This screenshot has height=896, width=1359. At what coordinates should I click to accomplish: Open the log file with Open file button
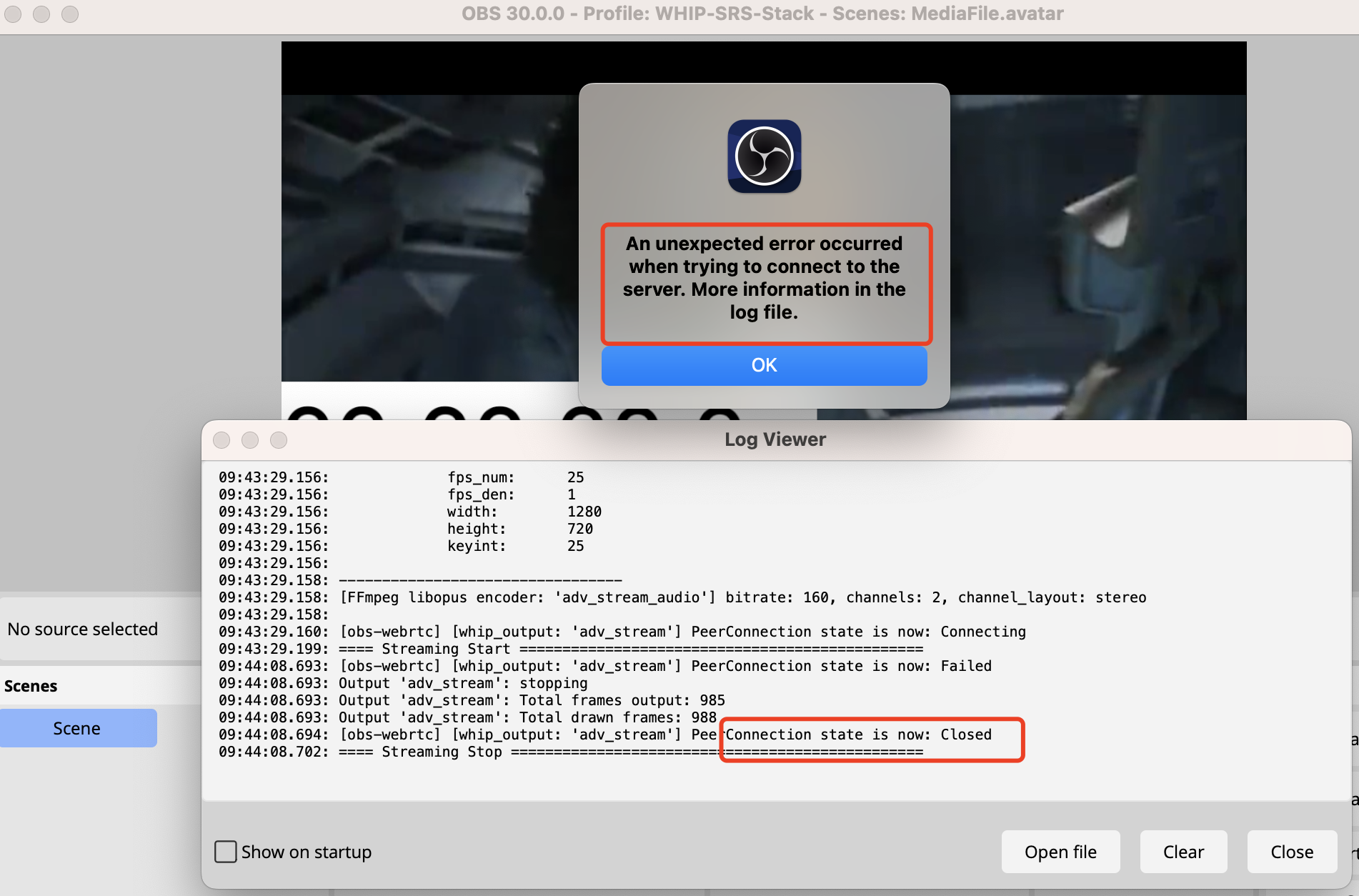(x=1060, y=852)
